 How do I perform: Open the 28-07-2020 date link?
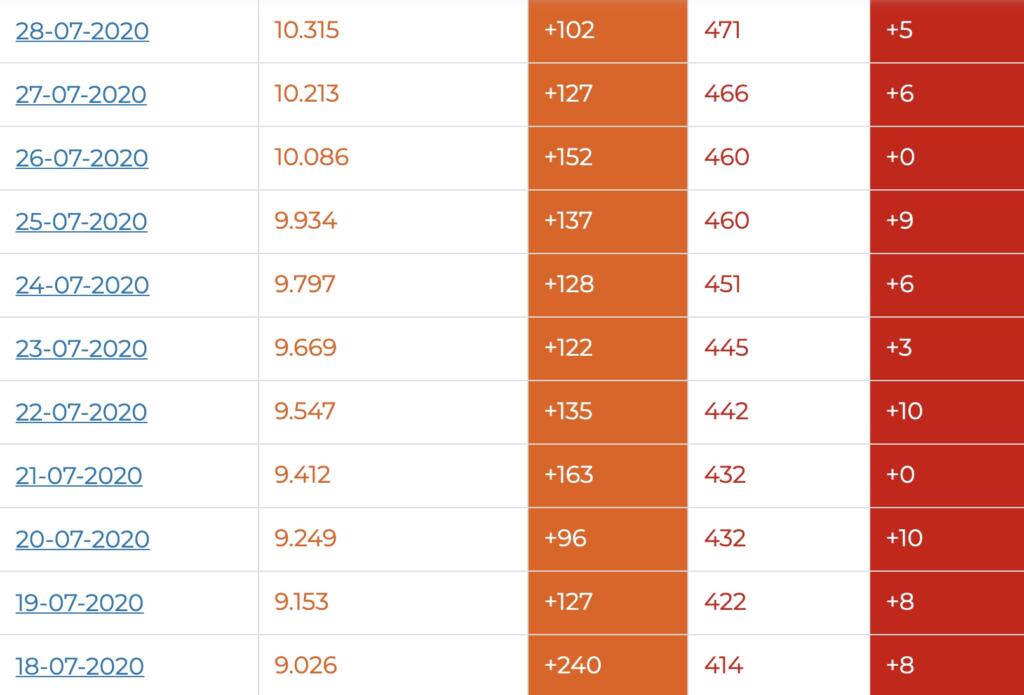pyautogui.click(x=82, y=31)
